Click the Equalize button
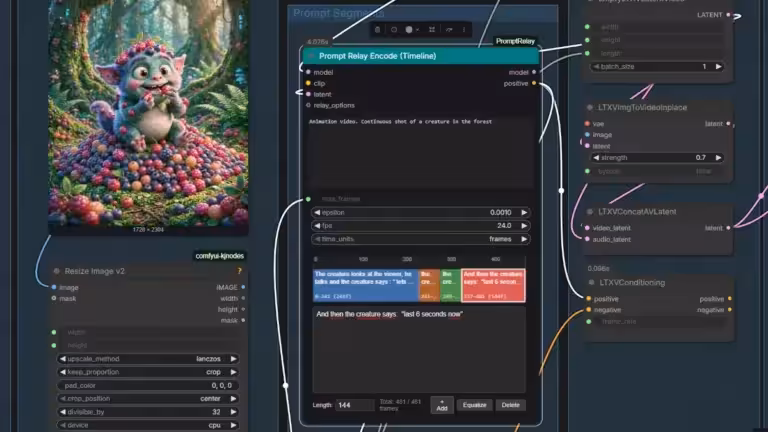768x432 pixels. click(475, 405)
